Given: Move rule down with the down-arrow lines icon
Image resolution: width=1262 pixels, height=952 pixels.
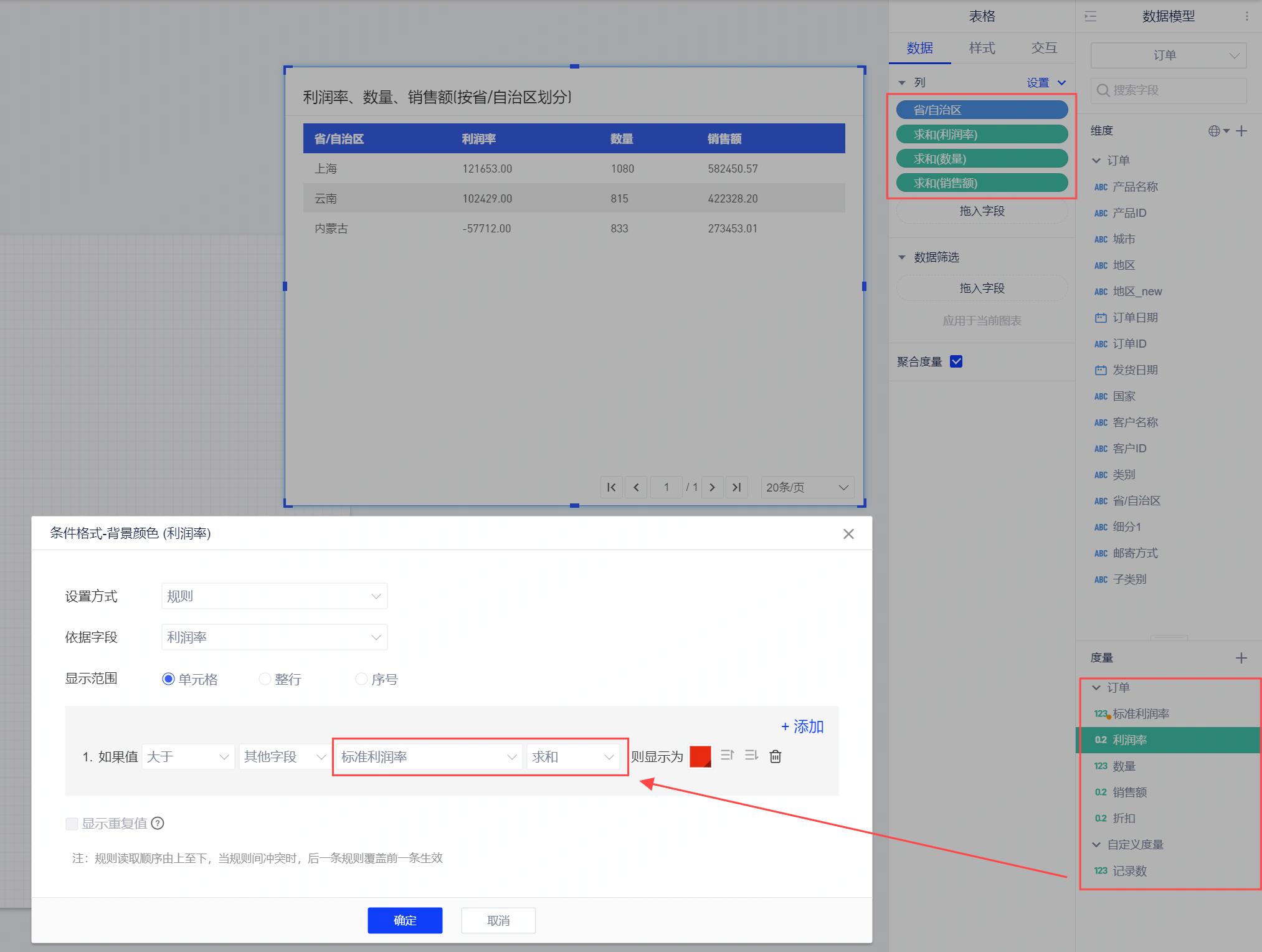Looking at the screenshot, I should [751, 755].
